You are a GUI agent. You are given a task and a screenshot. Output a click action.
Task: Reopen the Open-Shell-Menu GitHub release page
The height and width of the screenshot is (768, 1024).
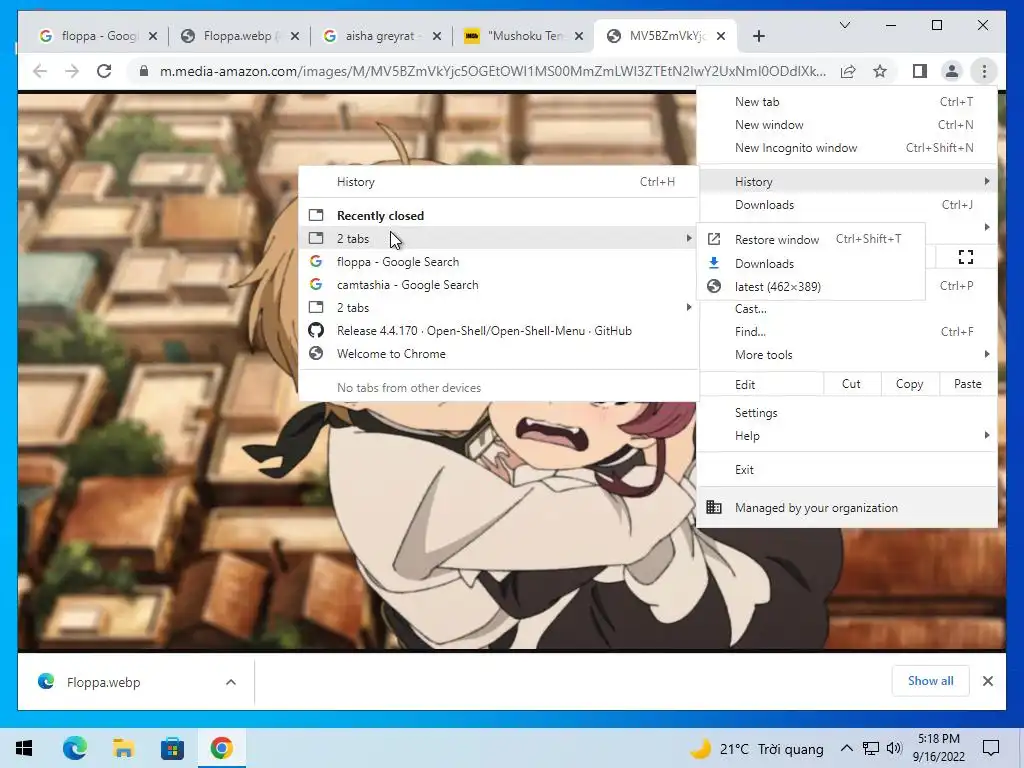[499, 330]
